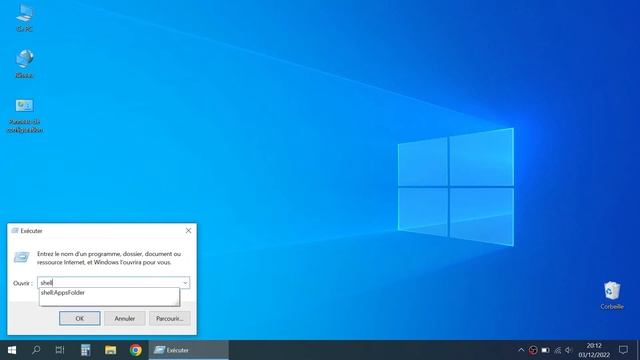Expand the Ouvrir combo box dropdown arrow
640x360 pixels.
click(185, 283)
